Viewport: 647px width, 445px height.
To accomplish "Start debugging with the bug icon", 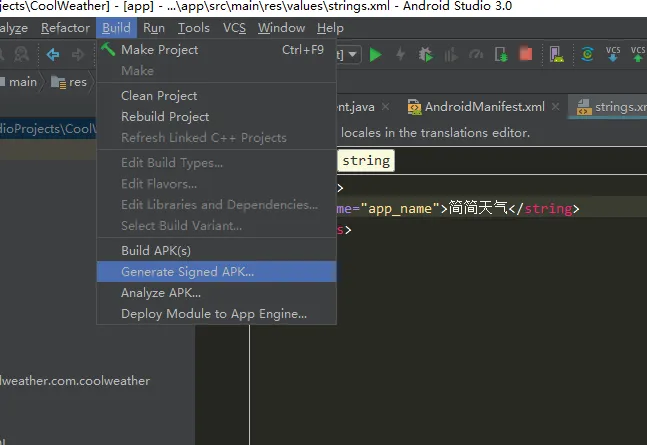I will tap(425, 54).
